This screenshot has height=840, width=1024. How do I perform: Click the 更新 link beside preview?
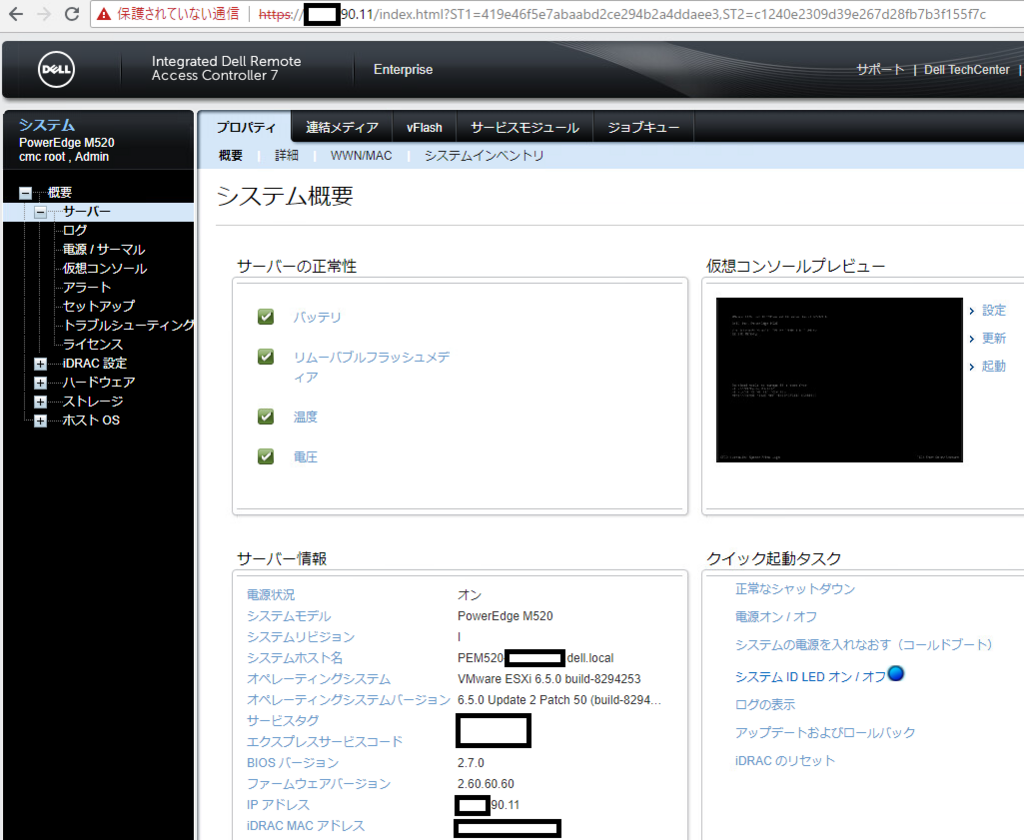pos(994,338)
